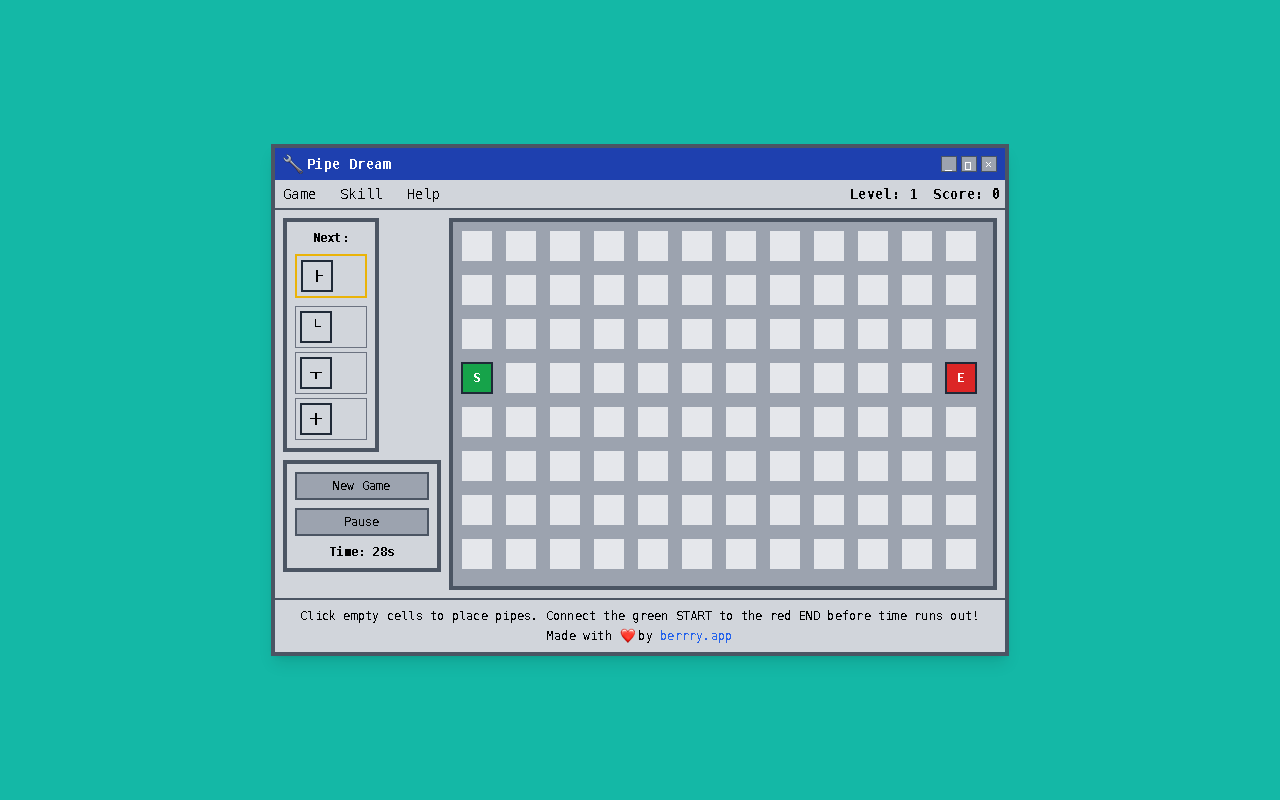Image resolution: width=1280 pixels, height=800 pixels.
Task: Place a pipe next to the END tile
Action: pos(916,377)
